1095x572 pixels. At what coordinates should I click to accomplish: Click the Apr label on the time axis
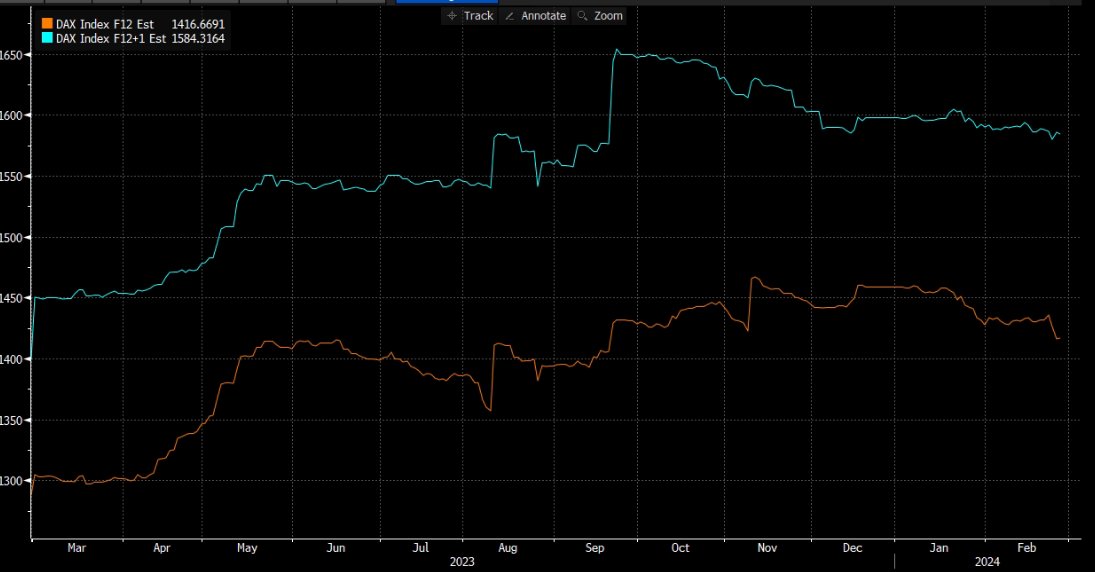(161, 548)
